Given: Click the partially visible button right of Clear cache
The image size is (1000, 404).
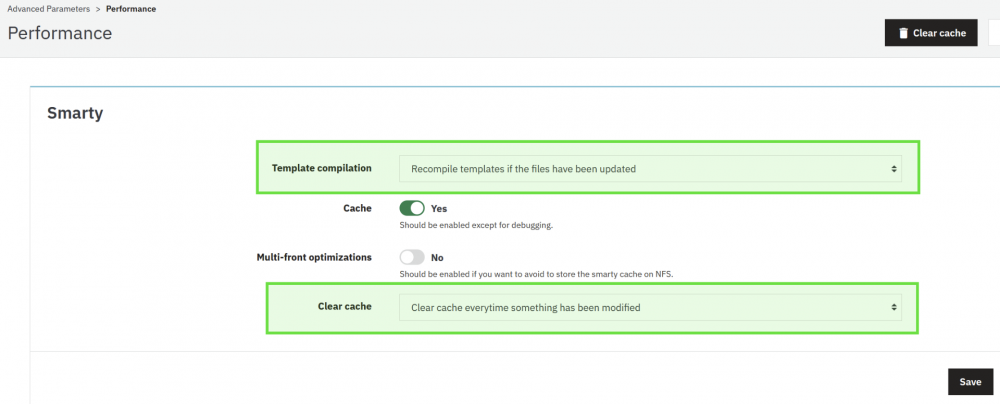Looking at the screenshot, I should (x=994, y=33).
